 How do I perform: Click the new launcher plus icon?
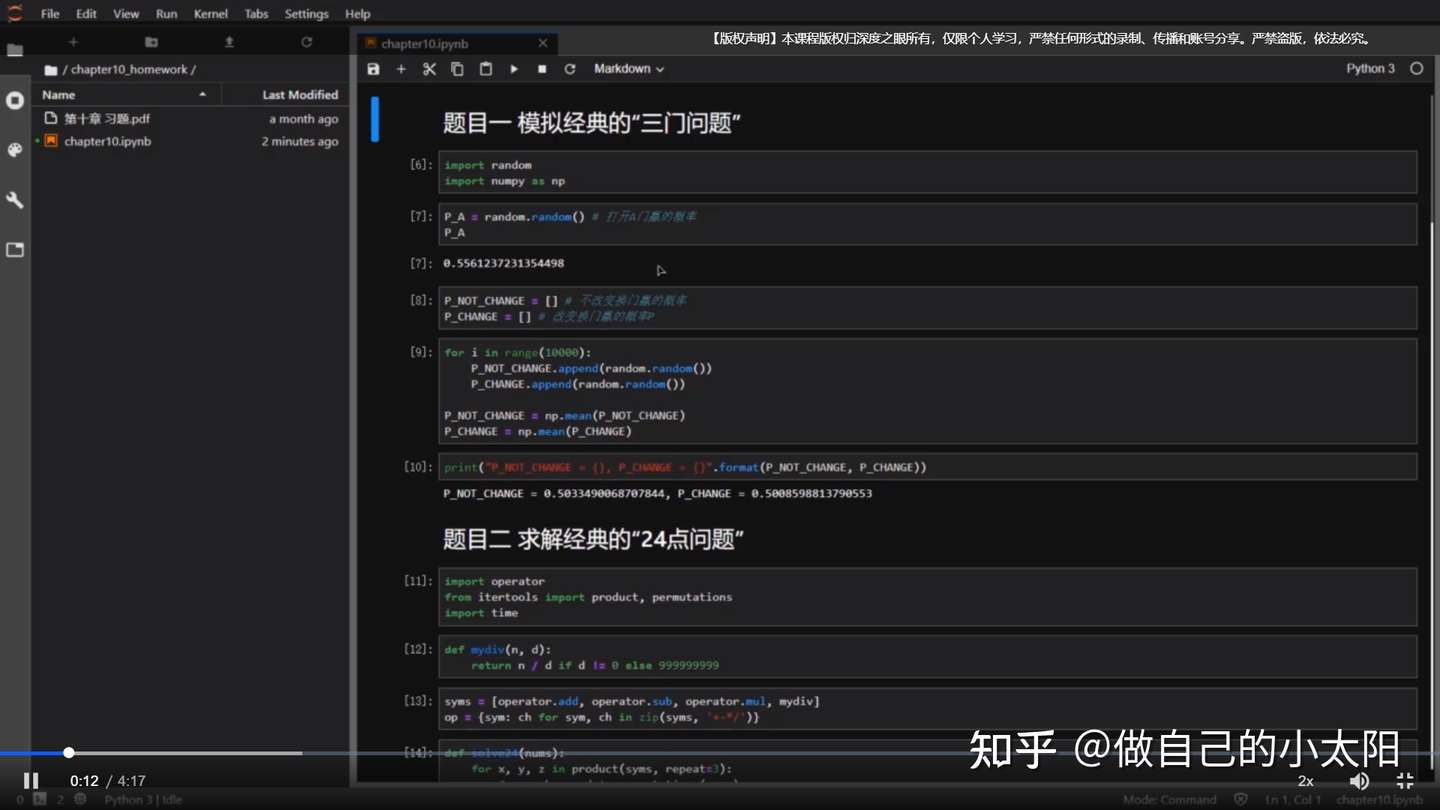[73, 42]
